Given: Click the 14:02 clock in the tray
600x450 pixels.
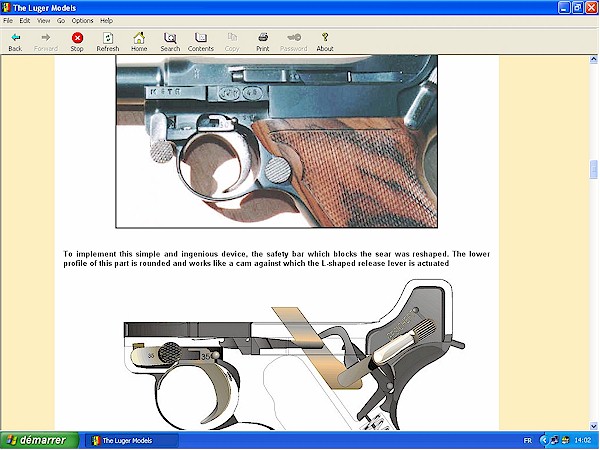Looking at the screenshot, I should click(582, 440).
